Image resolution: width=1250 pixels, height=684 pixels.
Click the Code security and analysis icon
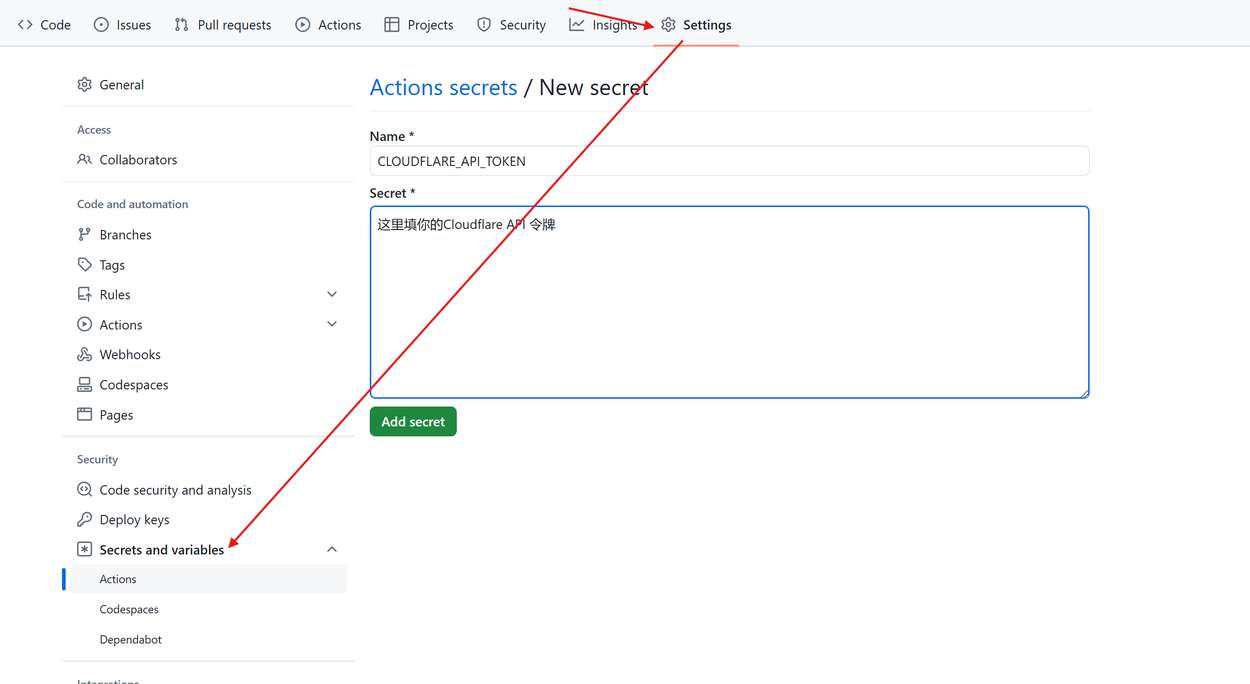click(x=84, y=489)
